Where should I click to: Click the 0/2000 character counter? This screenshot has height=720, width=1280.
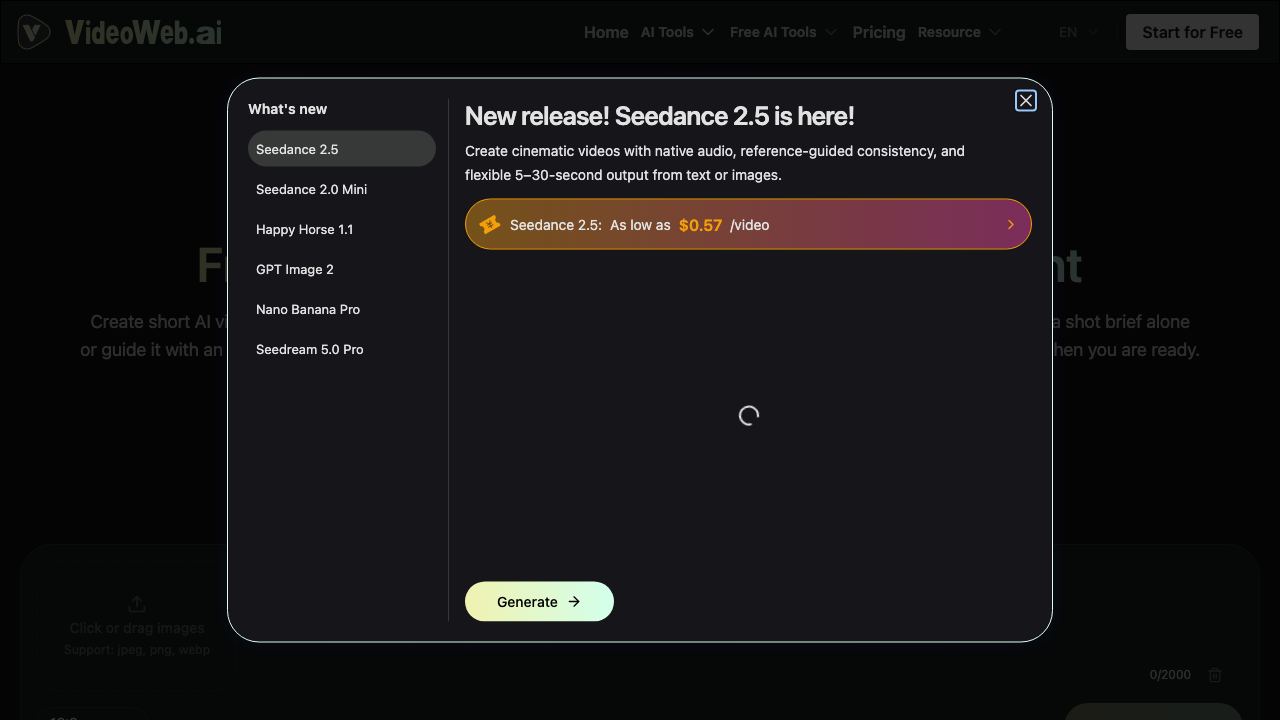pyautogui.click(x=1170, y=675)
